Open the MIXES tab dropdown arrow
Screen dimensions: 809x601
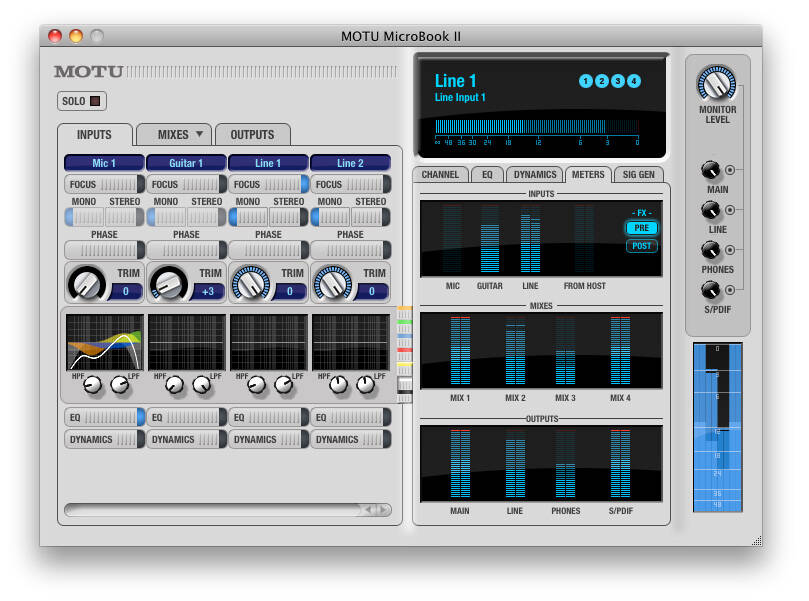pos(199,134)
